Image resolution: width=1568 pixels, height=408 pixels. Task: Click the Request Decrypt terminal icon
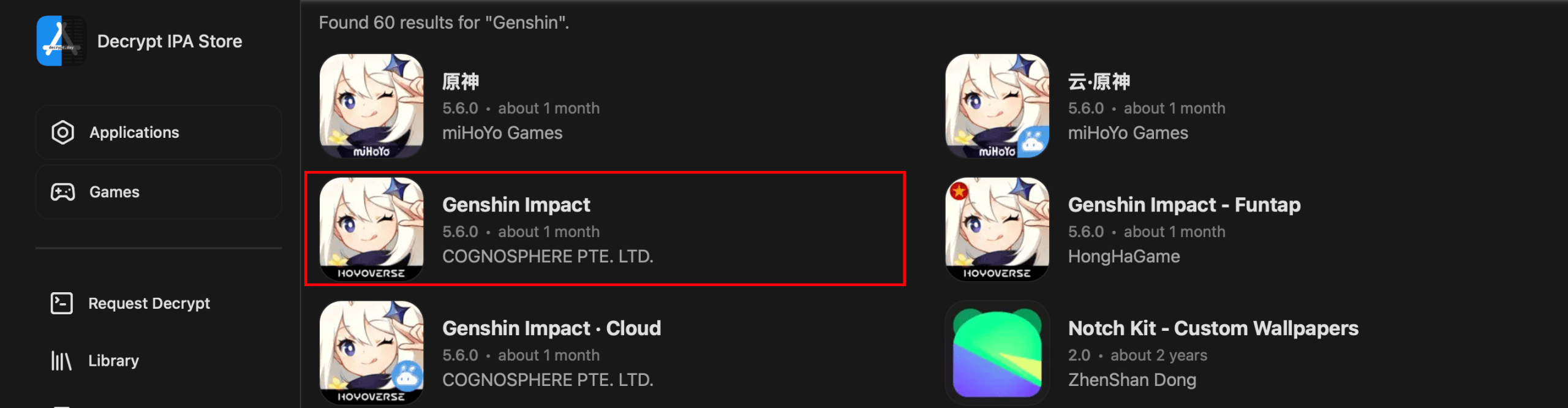61,303
